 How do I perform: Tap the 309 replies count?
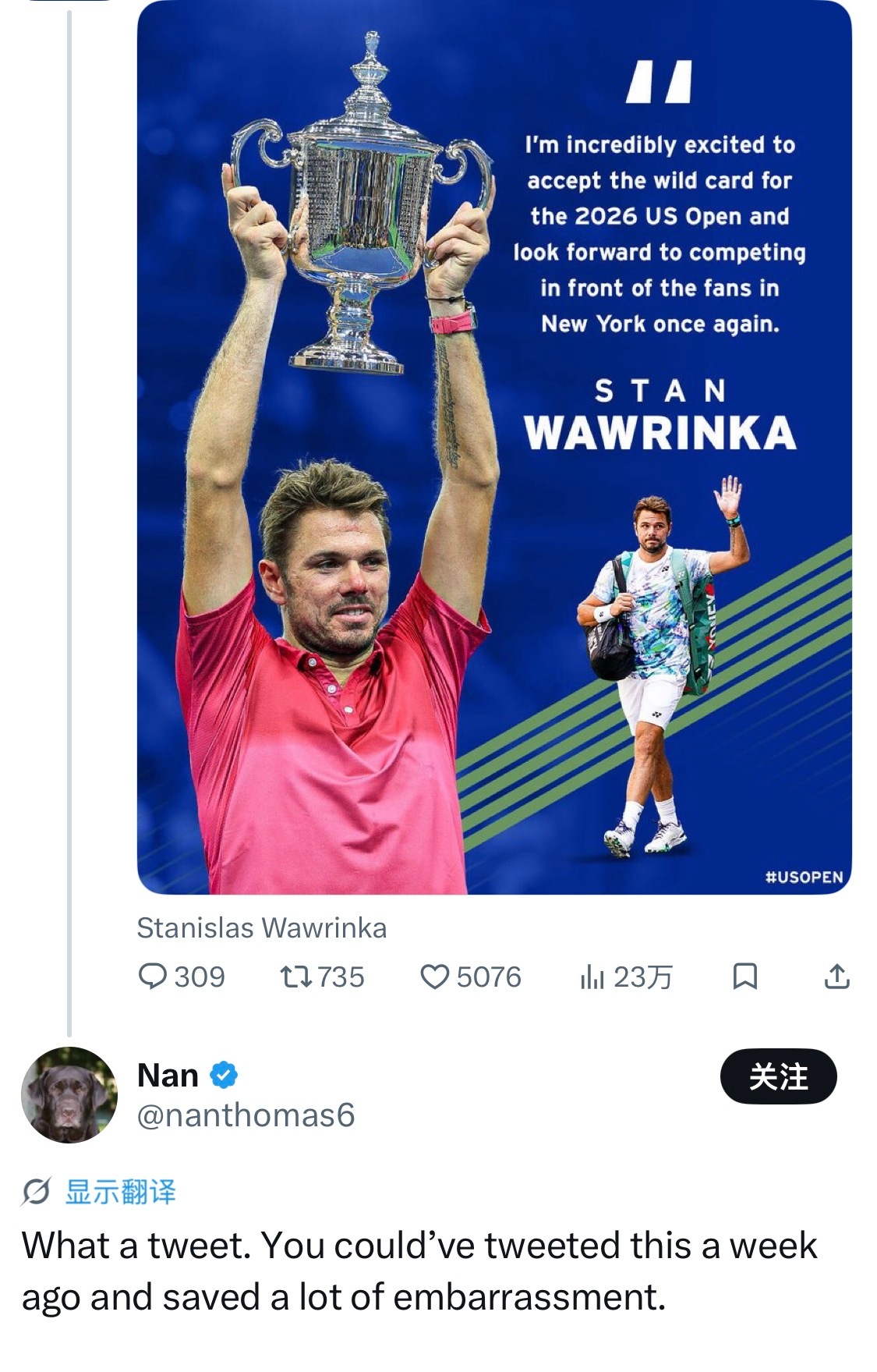tap(200, 977)
